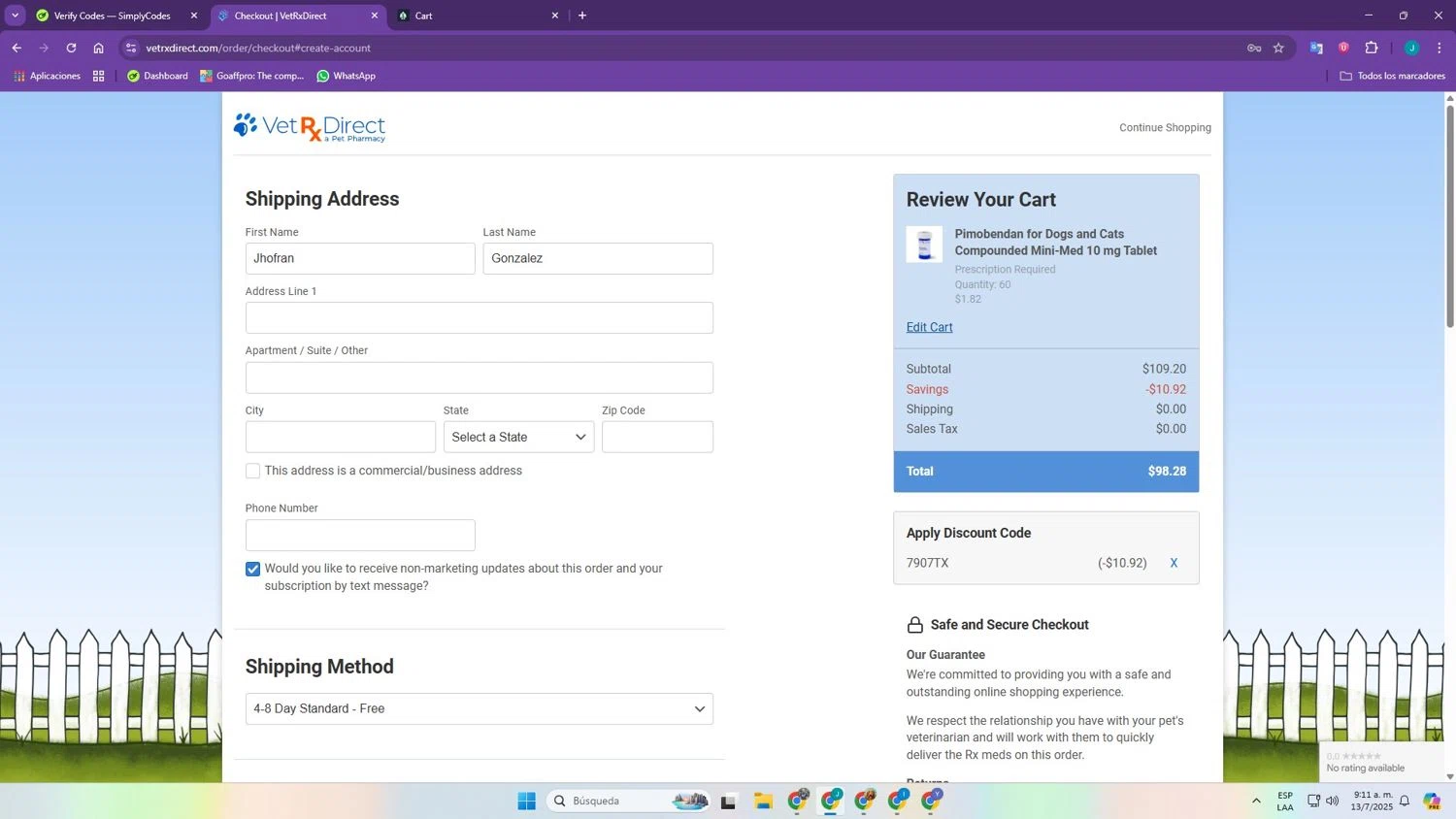Viewport: 1456px width, 819px height.
Task: Uncheck the text message updates checkbox
Action: (x=252, y=569)
